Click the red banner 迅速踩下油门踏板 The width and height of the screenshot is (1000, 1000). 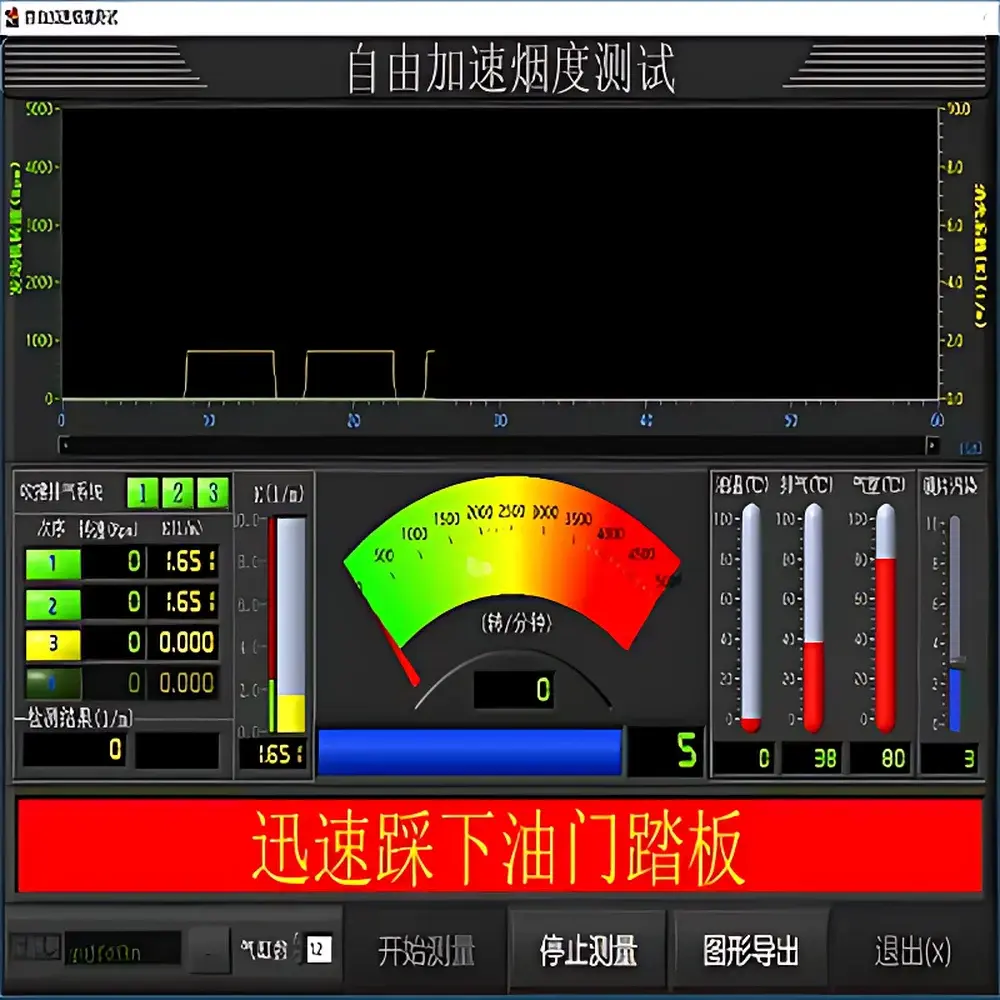(x=499, y=846)
